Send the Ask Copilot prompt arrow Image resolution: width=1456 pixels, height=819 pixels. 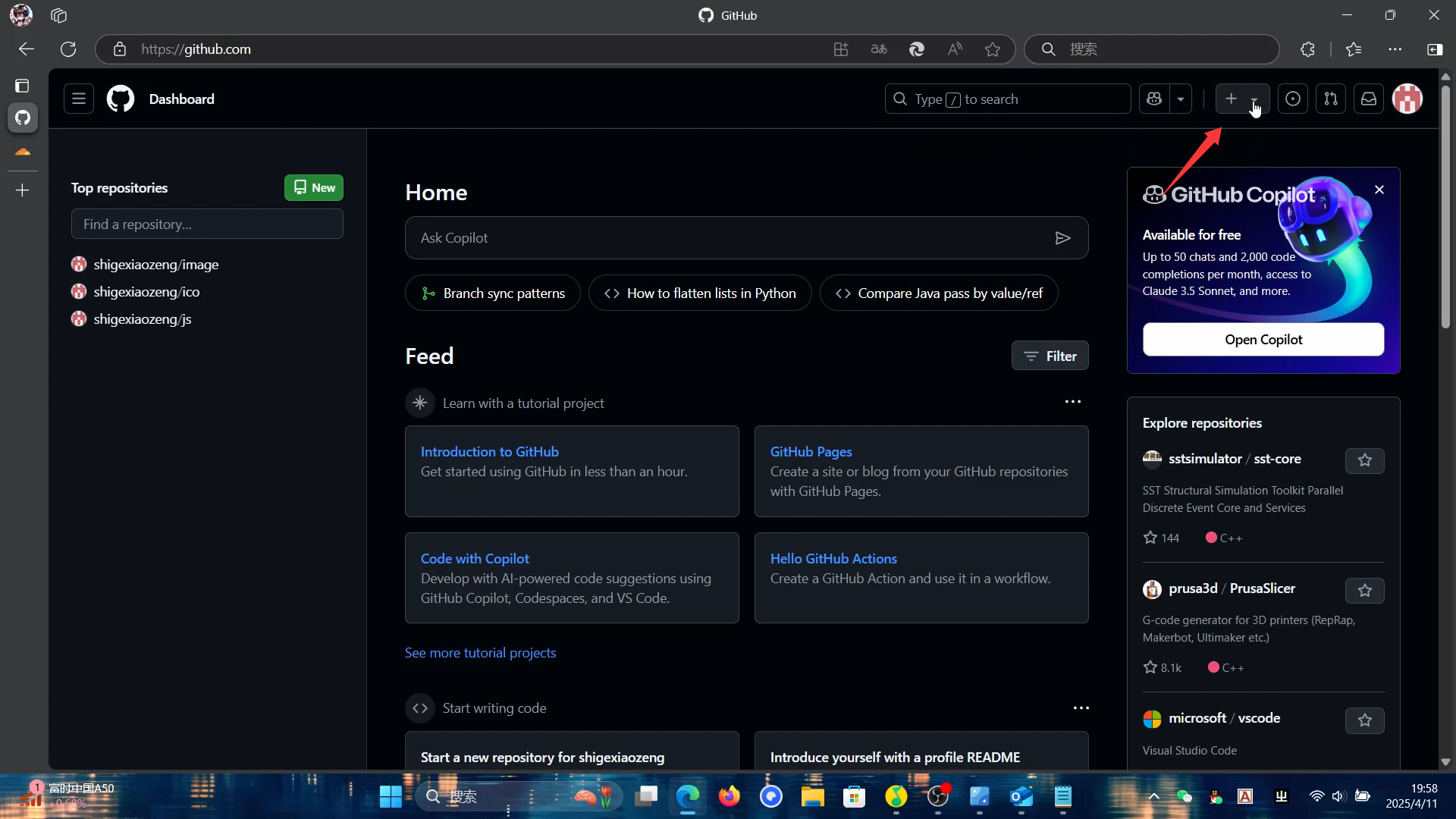pos(1062,238)
